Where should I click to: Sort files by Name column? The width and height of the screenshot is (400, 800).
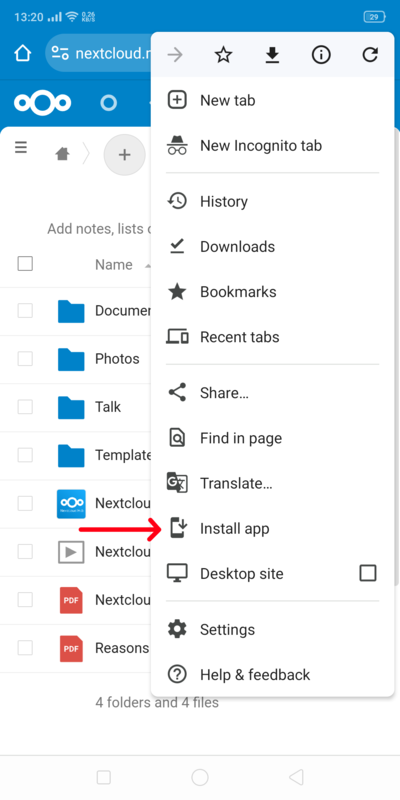[114, 265]
